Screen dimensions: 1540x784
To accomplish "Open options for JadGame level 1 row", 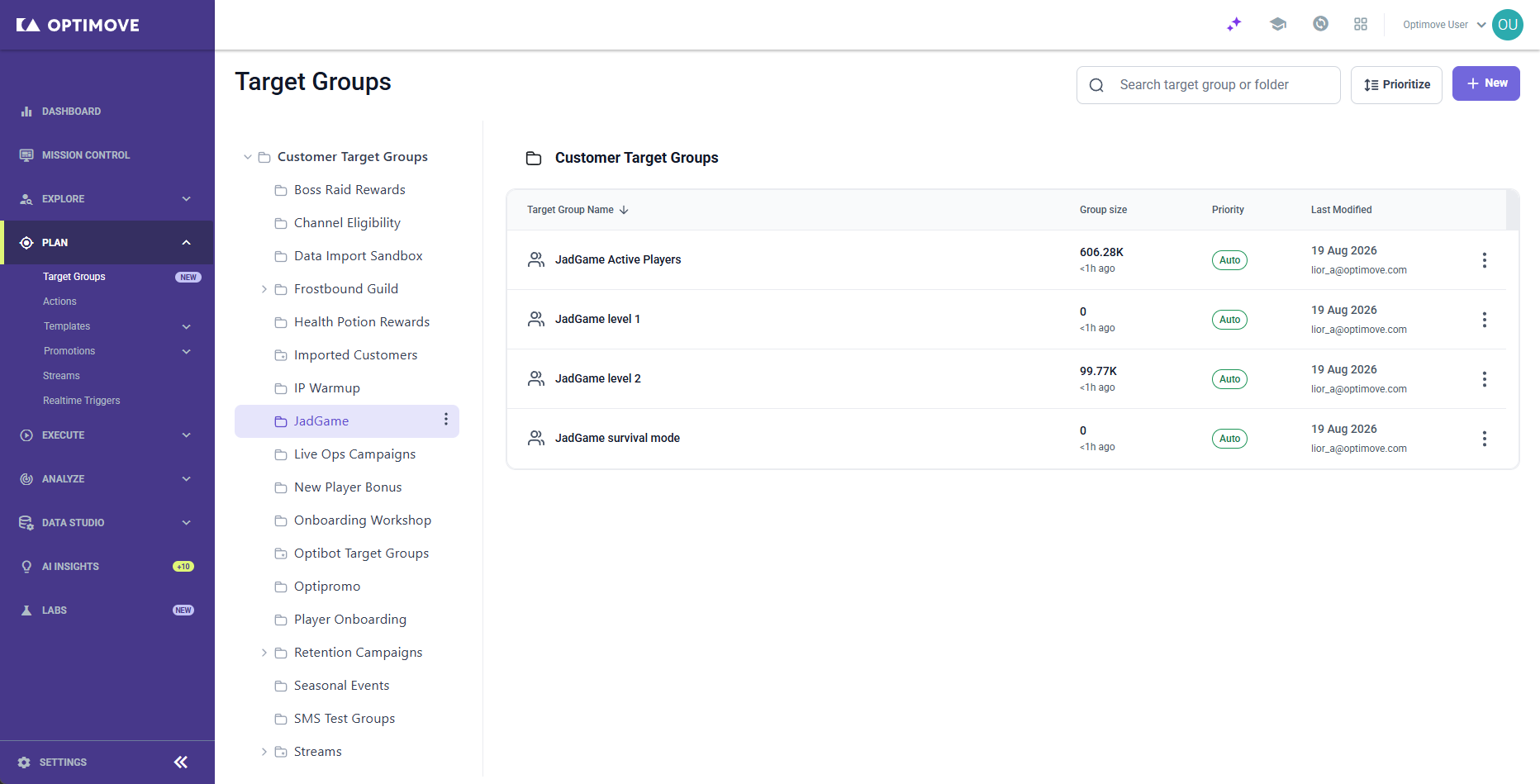I will click(x=1485, y=320).
